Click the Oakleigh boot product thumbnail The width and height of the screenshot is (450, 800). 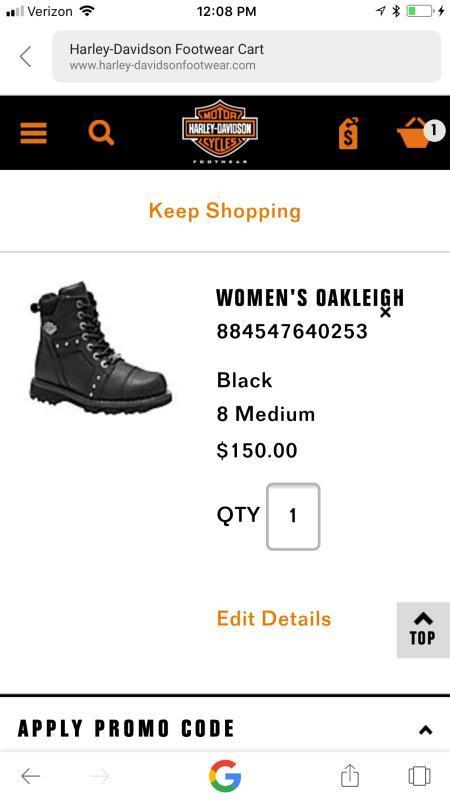tap(101, 348)
